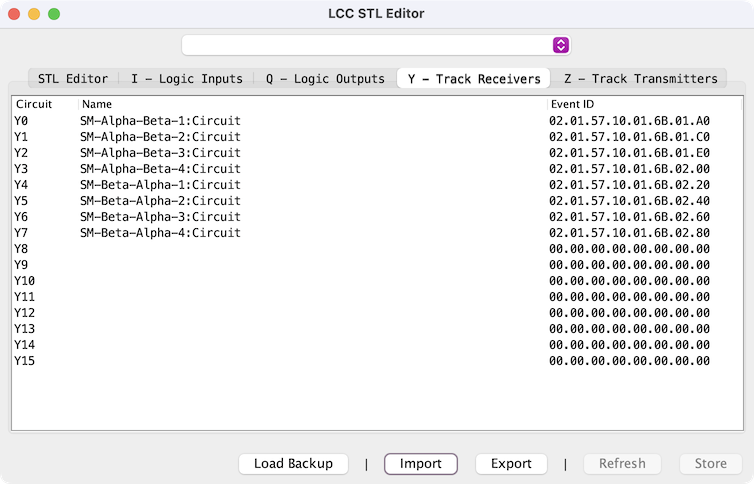Select the Y - Track Receivers tab
This screenshot has height=484, width=754.
(474, 78)
